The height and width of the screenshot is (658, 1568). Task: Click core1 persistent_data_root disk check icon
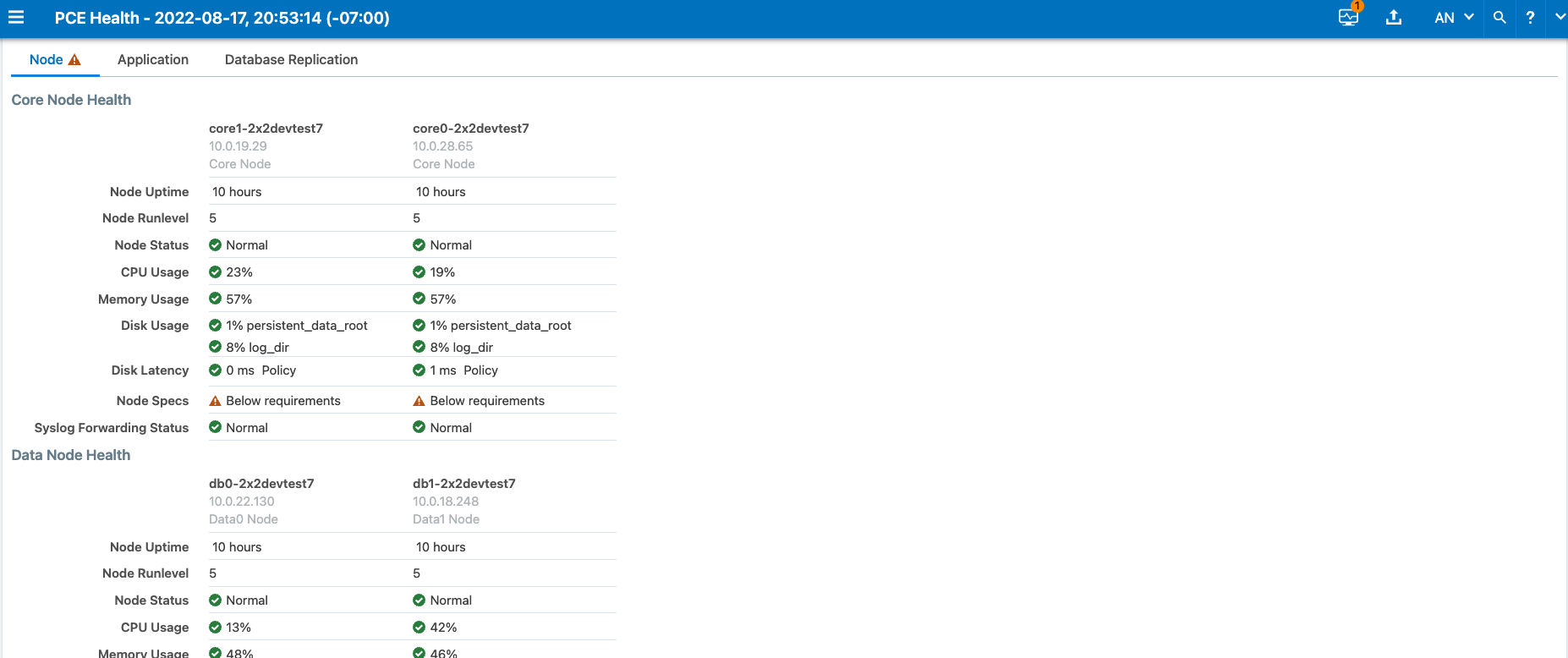215,326
